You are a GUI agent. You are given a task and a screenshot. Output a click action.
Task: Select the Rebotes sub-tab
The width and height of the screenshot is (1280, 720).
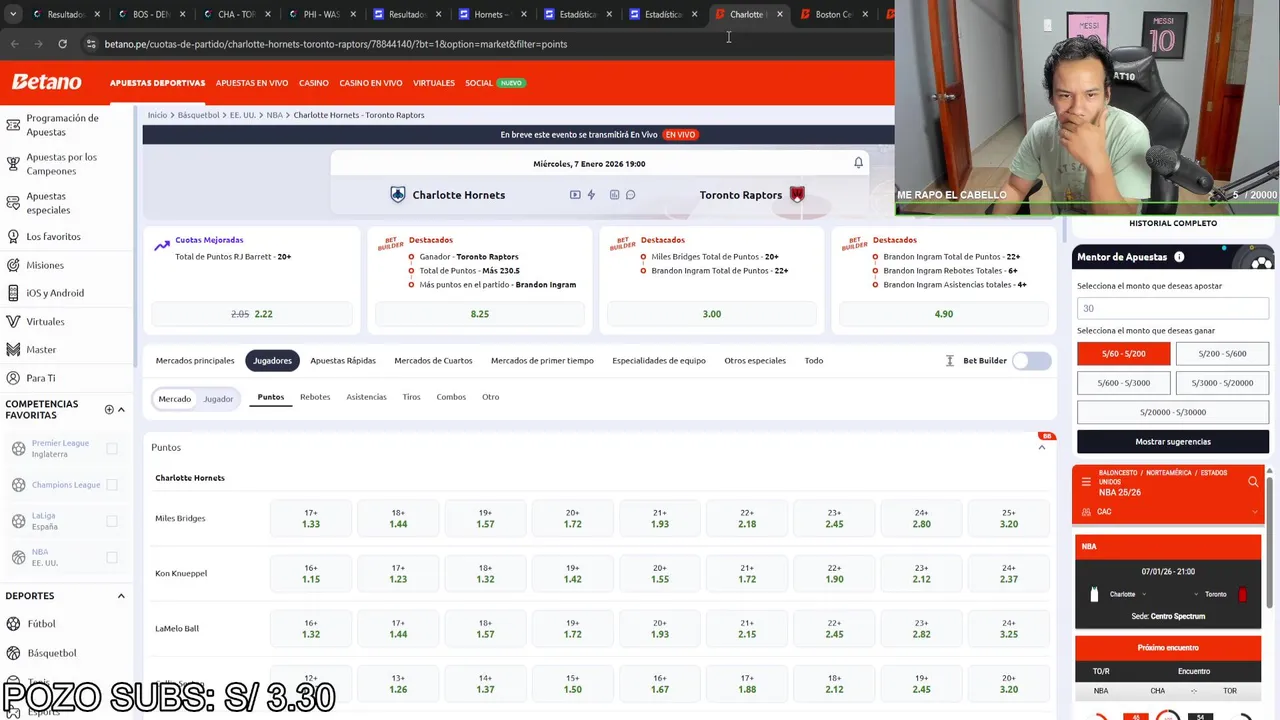[315, 397]
